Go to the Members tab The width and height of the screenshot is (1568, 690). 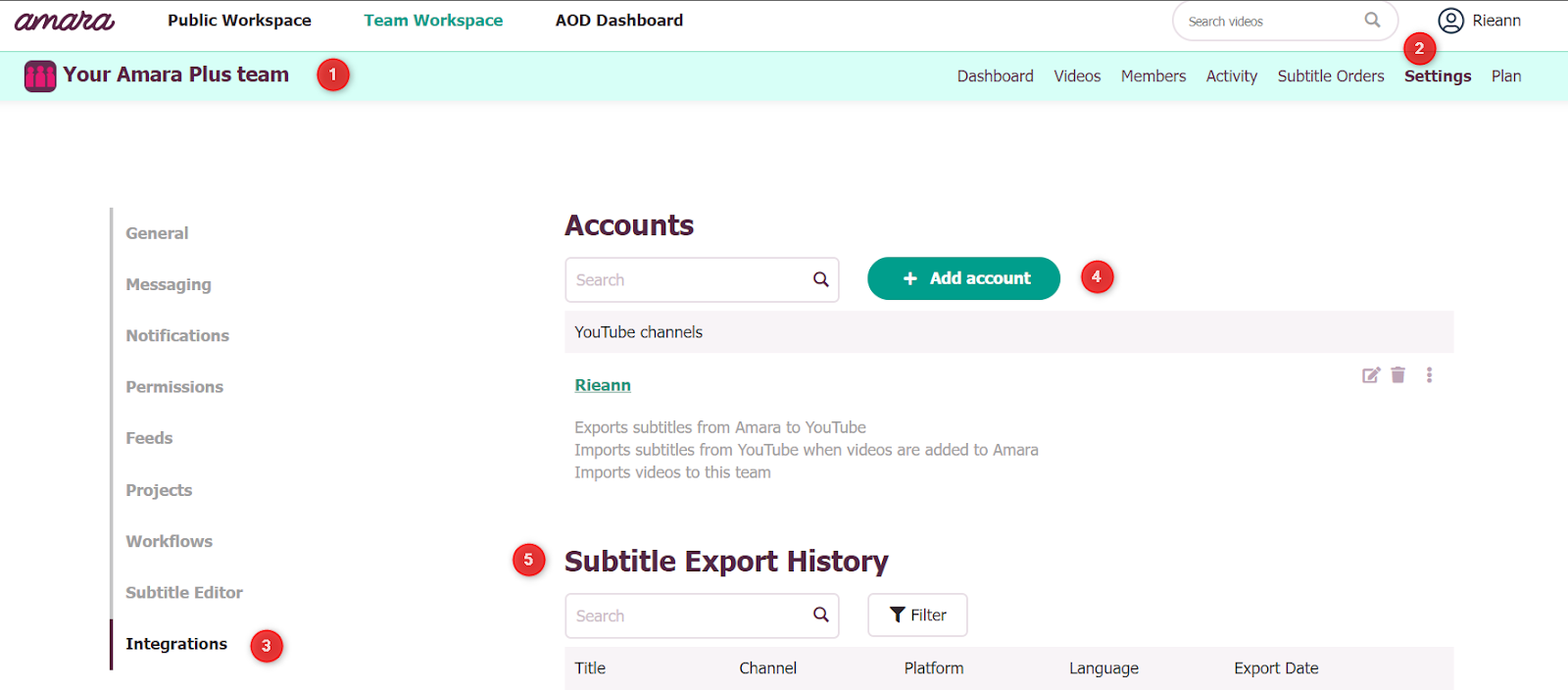click(1153, 76)
